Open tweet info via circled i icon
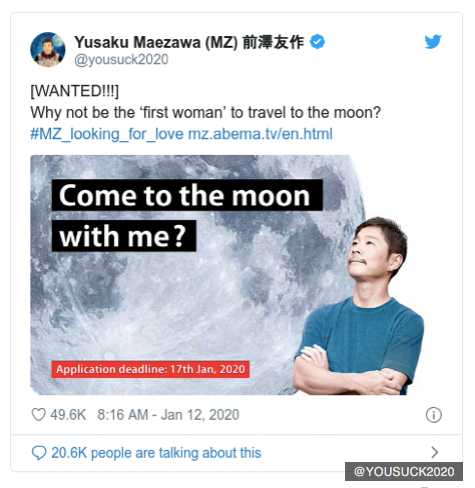The image size is (475, 488). (x=433, y=415)
